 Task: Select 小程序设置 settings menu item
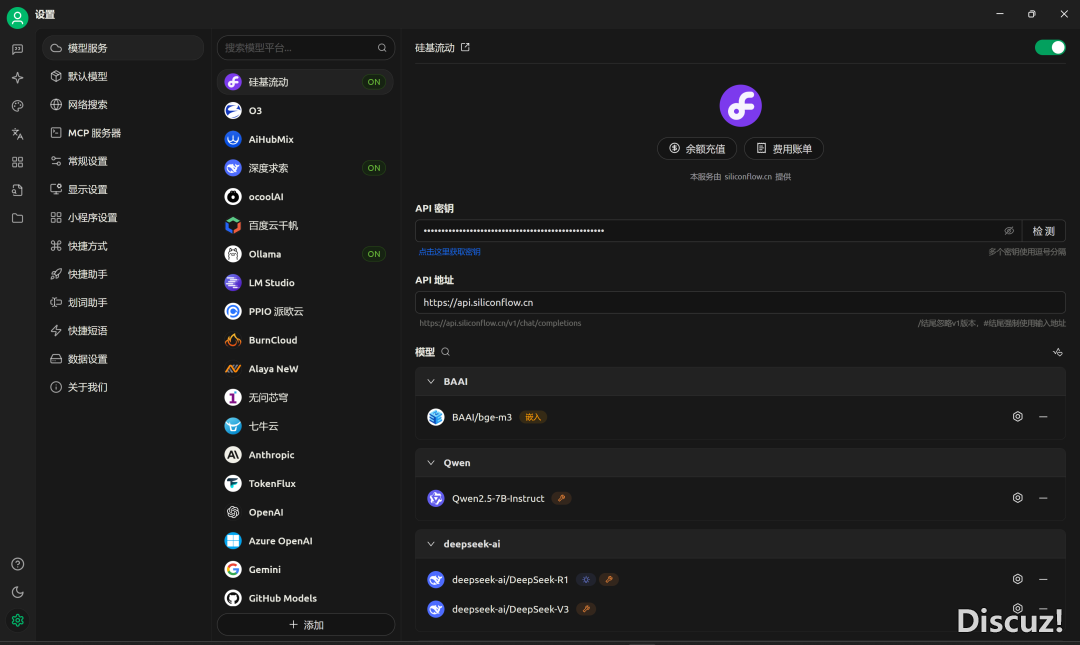pyautogui.click(x=123, y=217)
